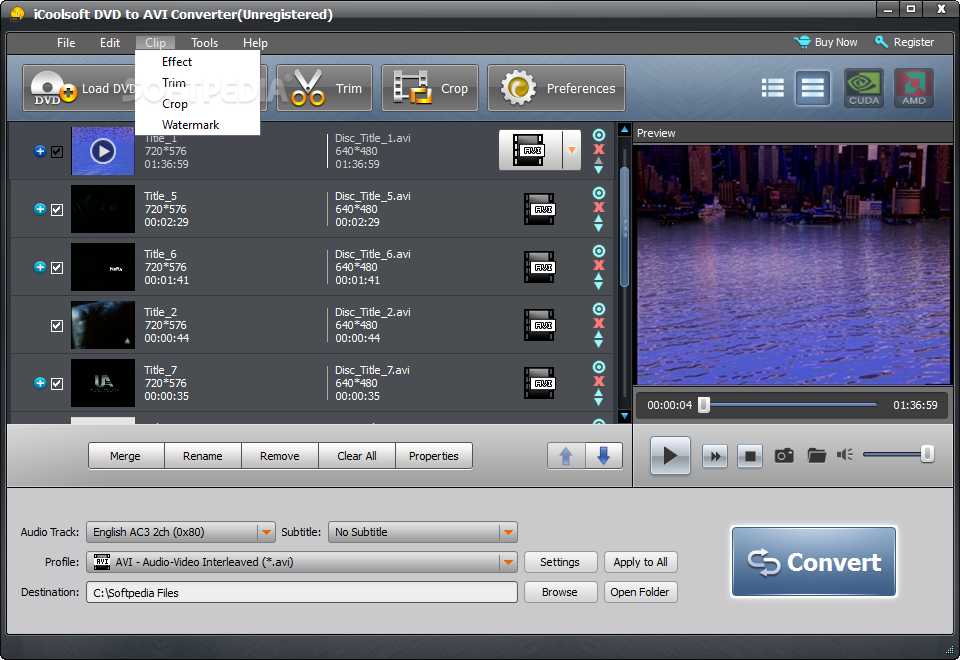Uncheck the Title_1 checkbox
Image resolution: width=960 pixels, height=660 pixels.
tap(57, 152)
